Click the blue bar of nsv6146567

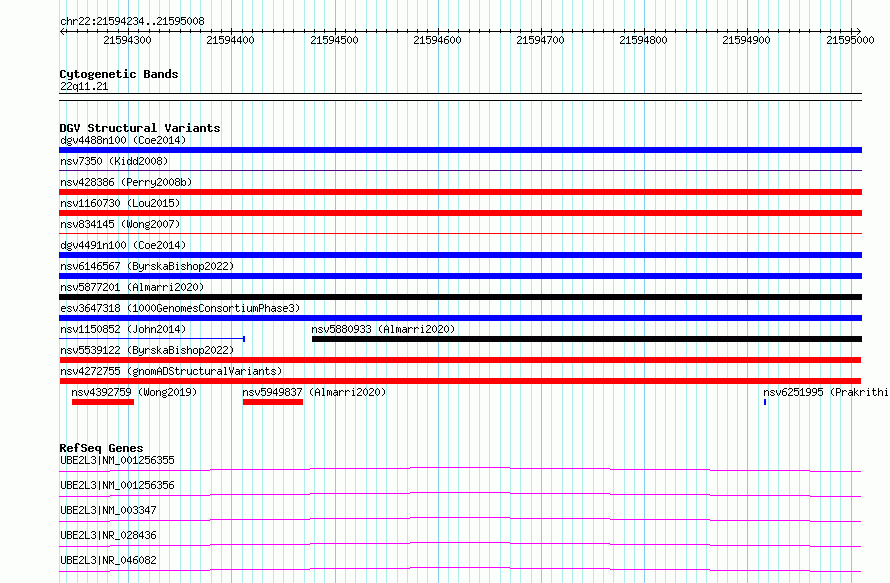pyautogui.click(x=460, y=276)
